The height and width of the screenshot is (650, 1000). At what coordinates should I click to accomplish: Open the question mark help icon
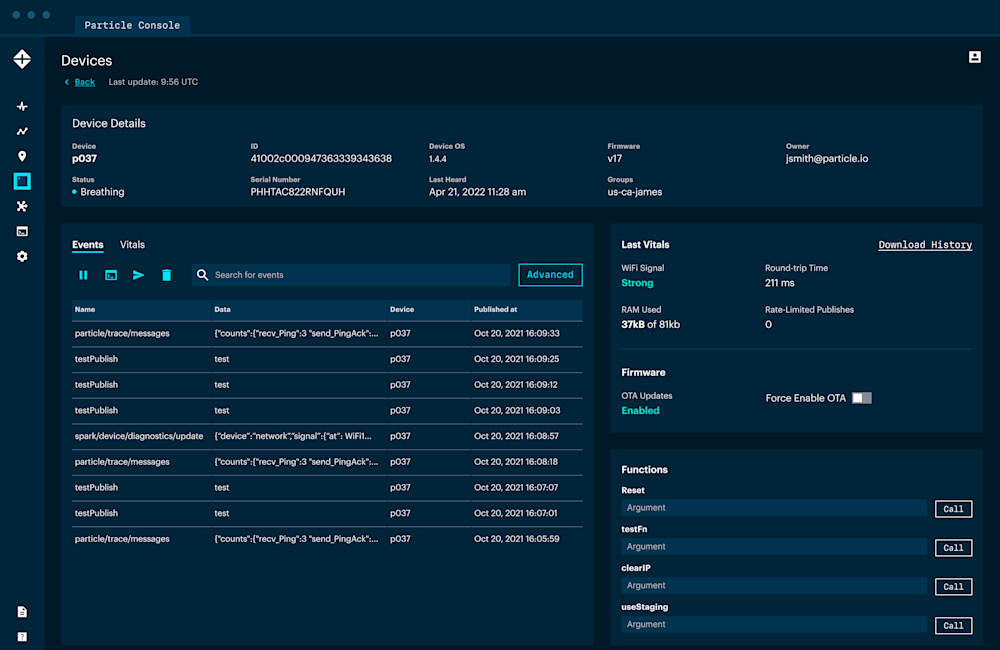pyautogui.click(x=22, y=636)
